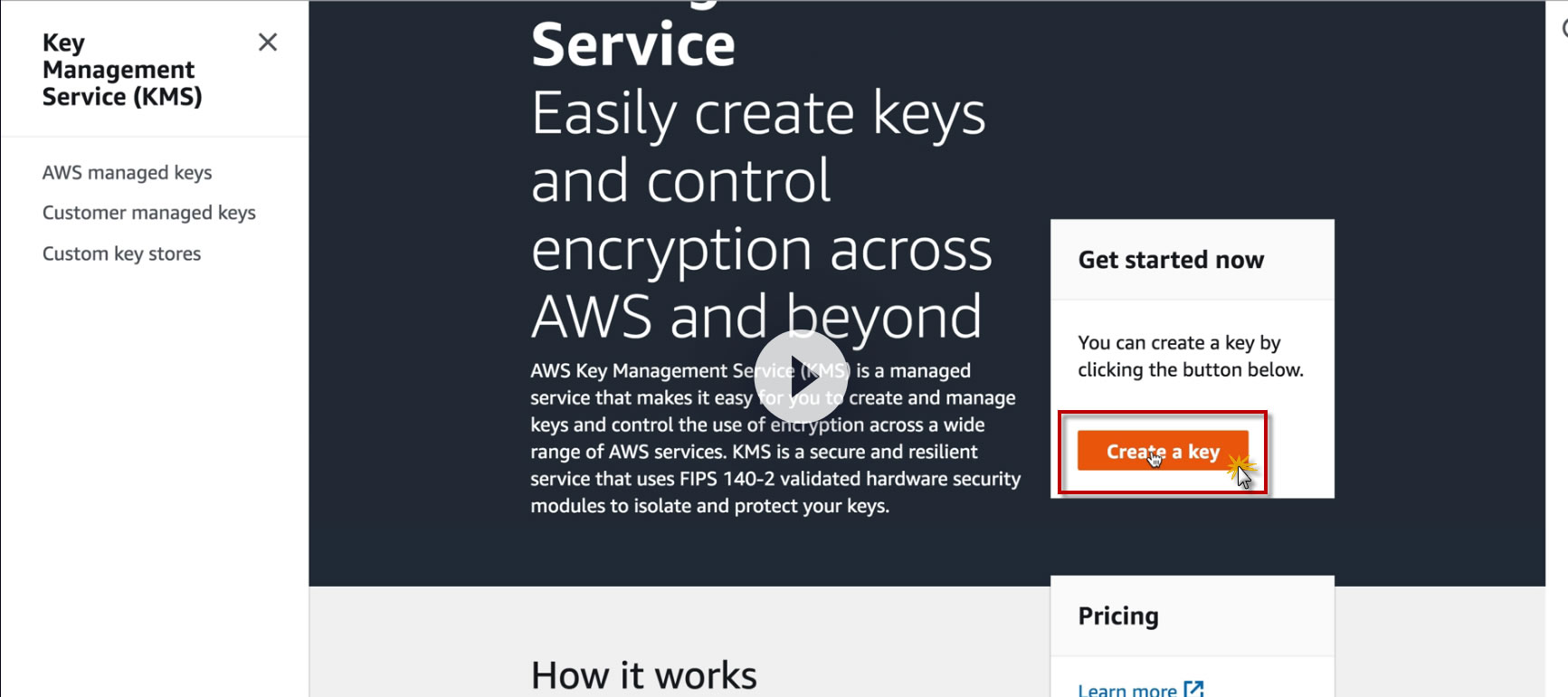Viewport: 1568px width, 697px height.
Task: Click the Pricing card heading
Action: pos(1118,616)
